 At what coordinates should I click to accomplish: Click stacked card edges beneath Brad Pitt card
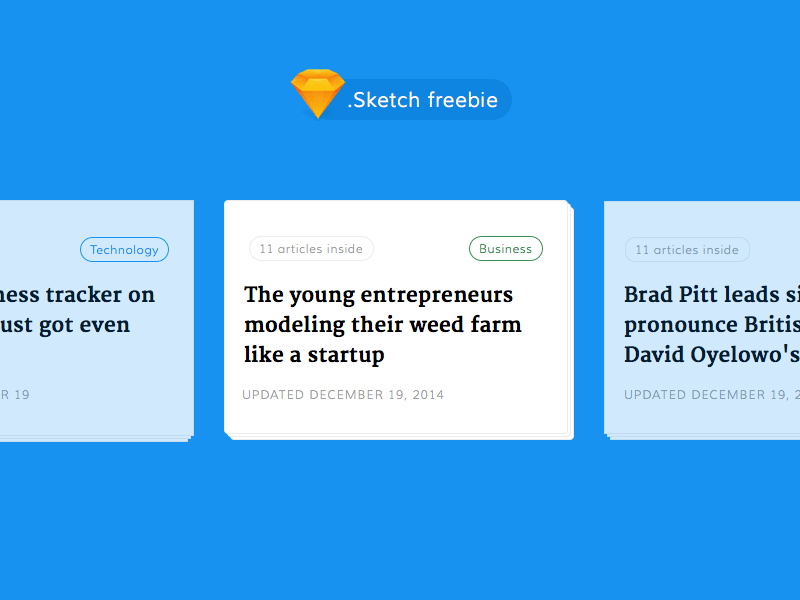tap(703, 437)
